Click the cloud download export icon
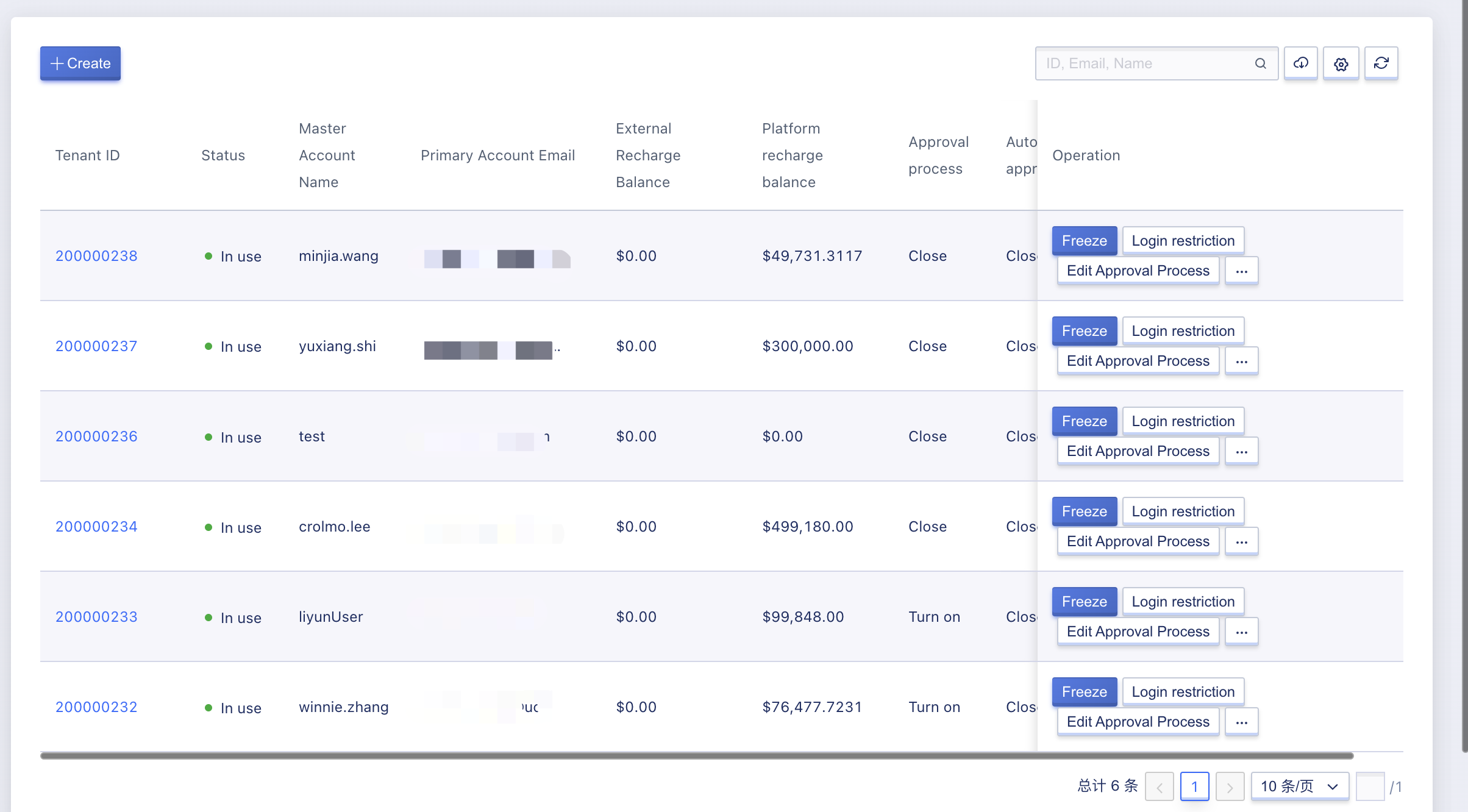This screenshot has height=812, width=1468. click(1301, 63)
